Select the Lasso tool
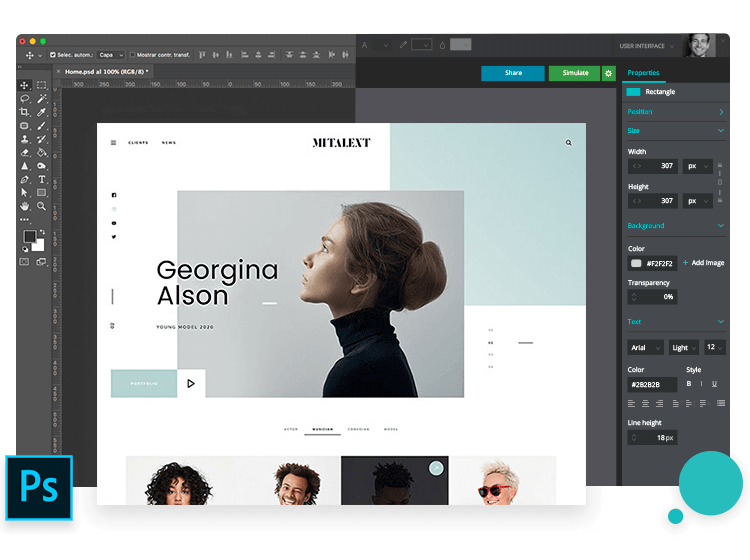Screen dimensions: 750x560 (24, 99)
